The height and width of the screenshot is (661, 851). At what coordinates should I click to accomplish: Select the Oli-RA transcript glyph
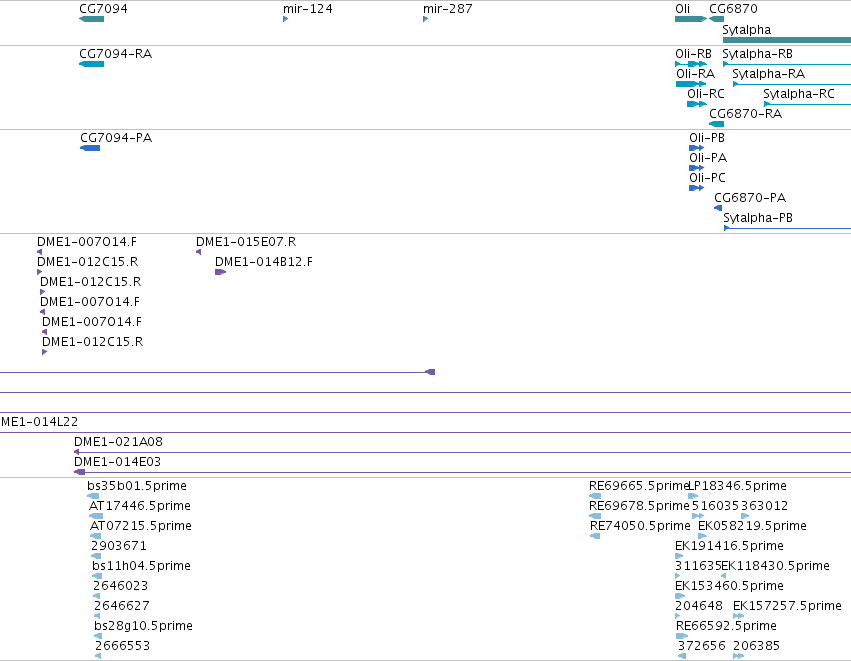[x=690, y=84]
